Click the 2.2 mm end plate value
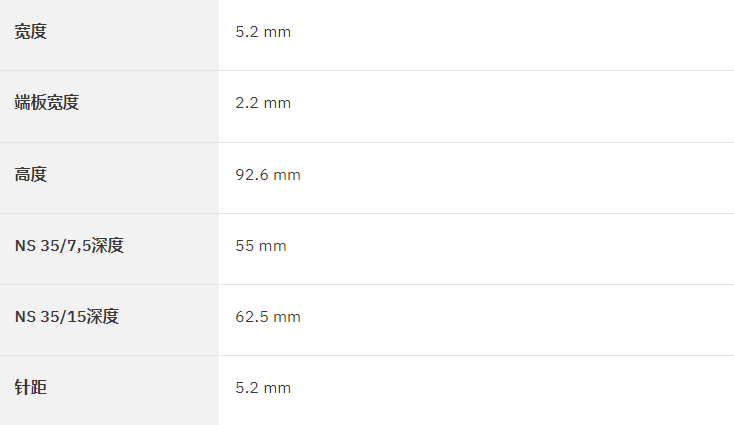 click(263, 103)
